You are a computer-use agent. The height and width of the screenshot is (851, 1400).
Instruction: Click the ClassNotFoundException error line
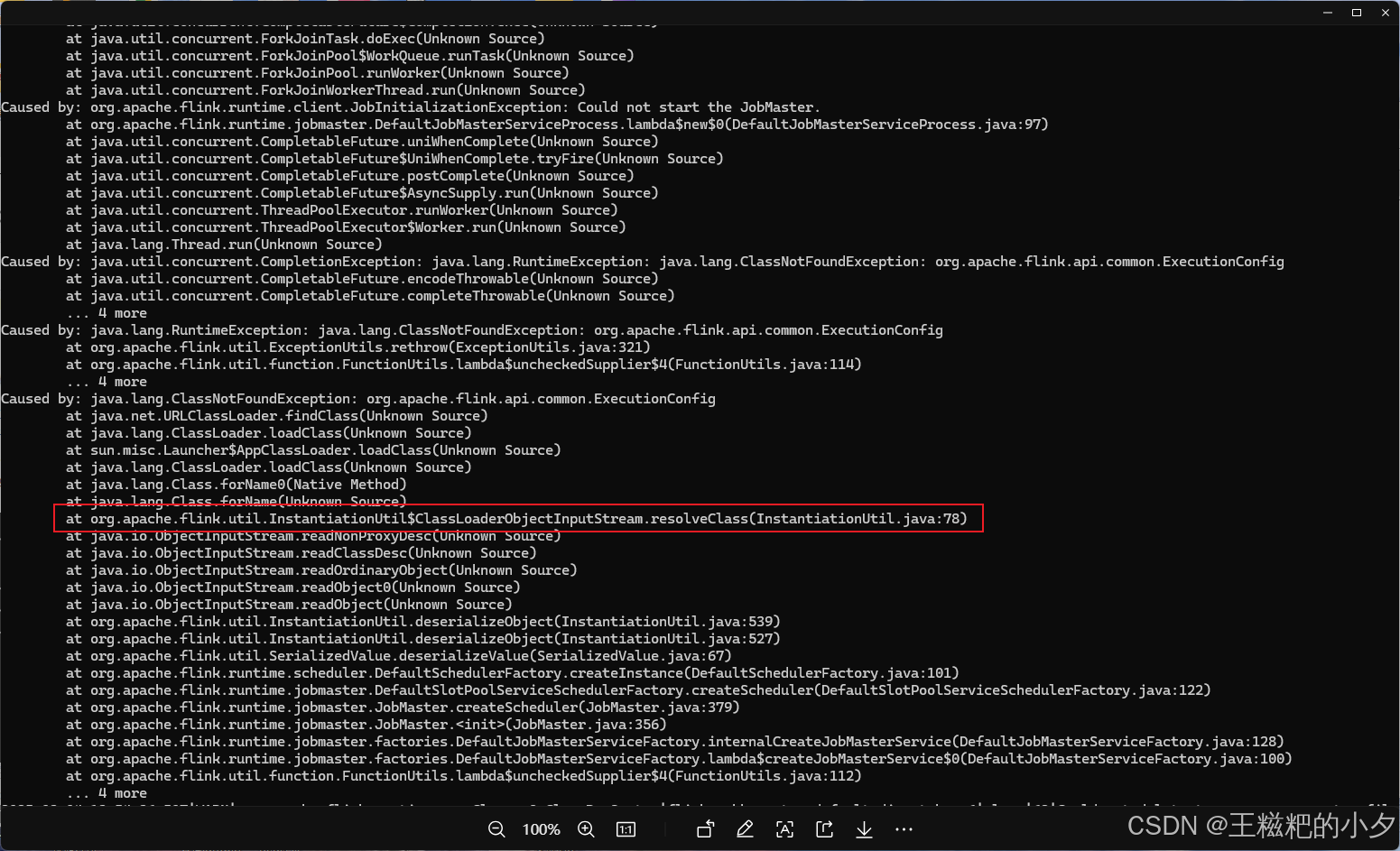[x=357, y=398]
